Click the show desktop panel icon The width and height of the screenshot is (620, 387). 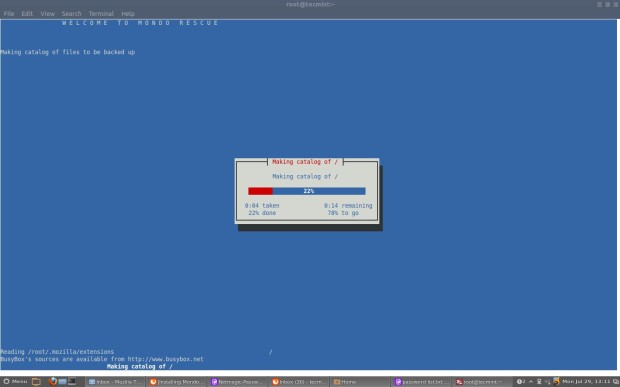point(62,381)
